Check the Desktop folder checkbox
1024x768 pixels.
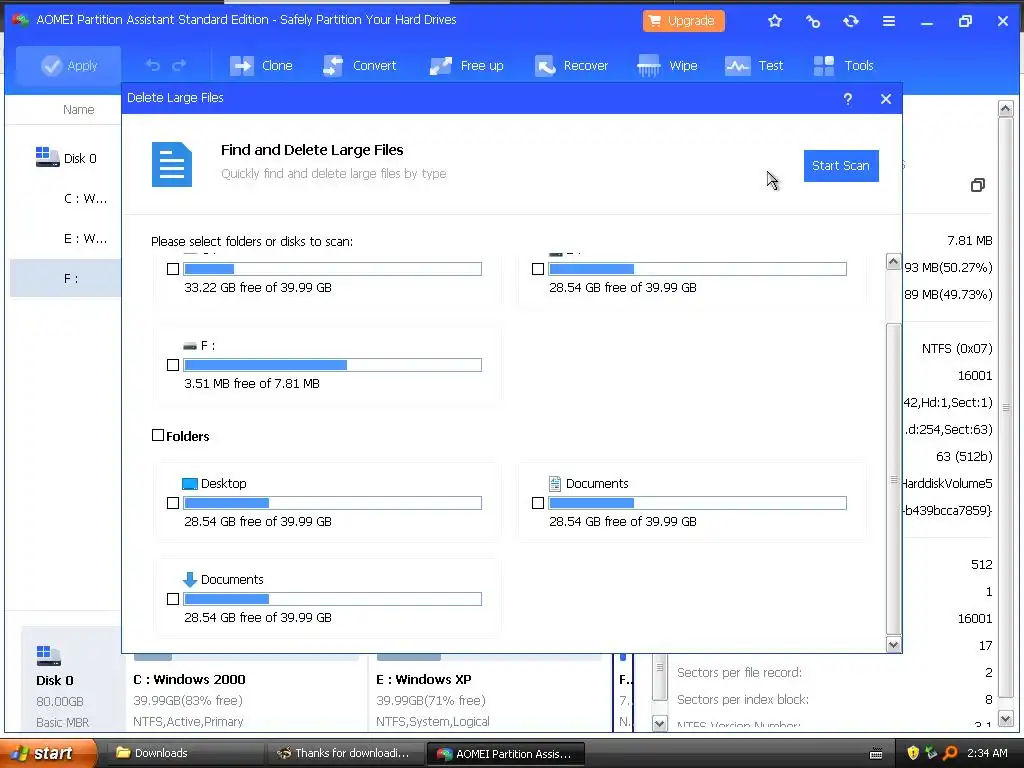tap(173, 503)
